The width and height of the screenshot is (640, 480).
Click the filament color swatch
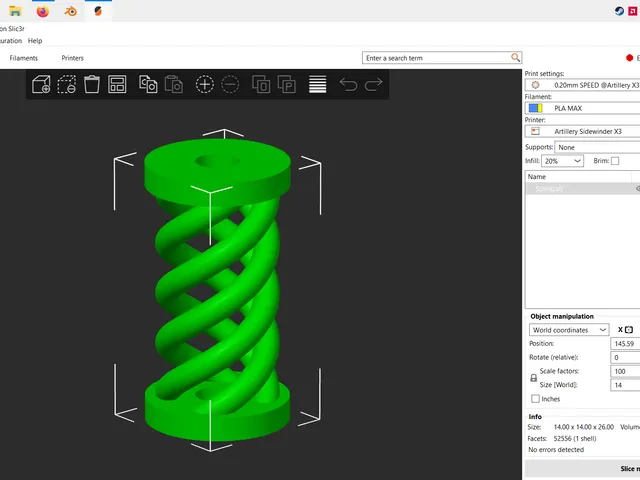(535, 108)
